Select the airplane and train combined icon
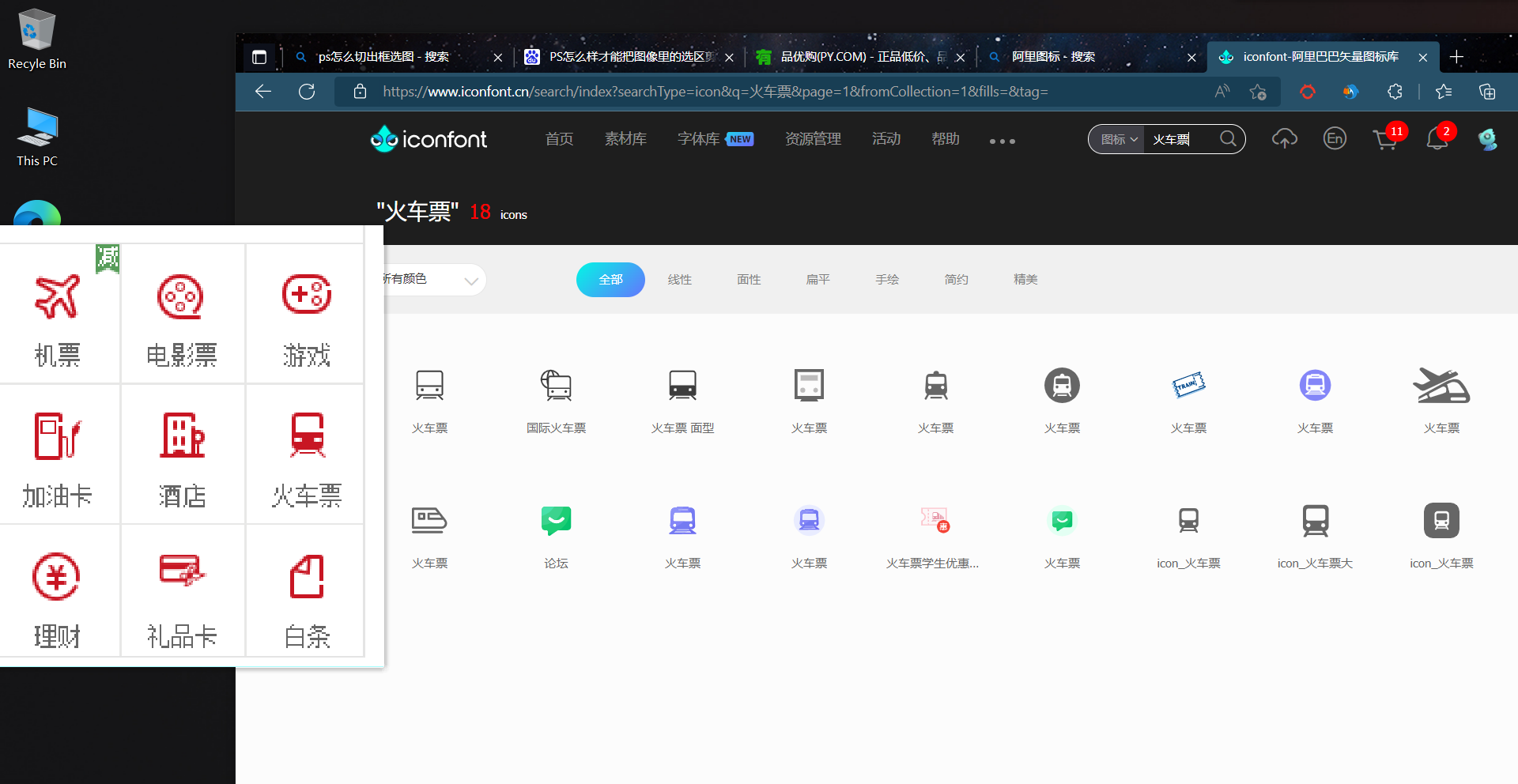Viewport: 1518px width, 784px height. coord(1441,386)
